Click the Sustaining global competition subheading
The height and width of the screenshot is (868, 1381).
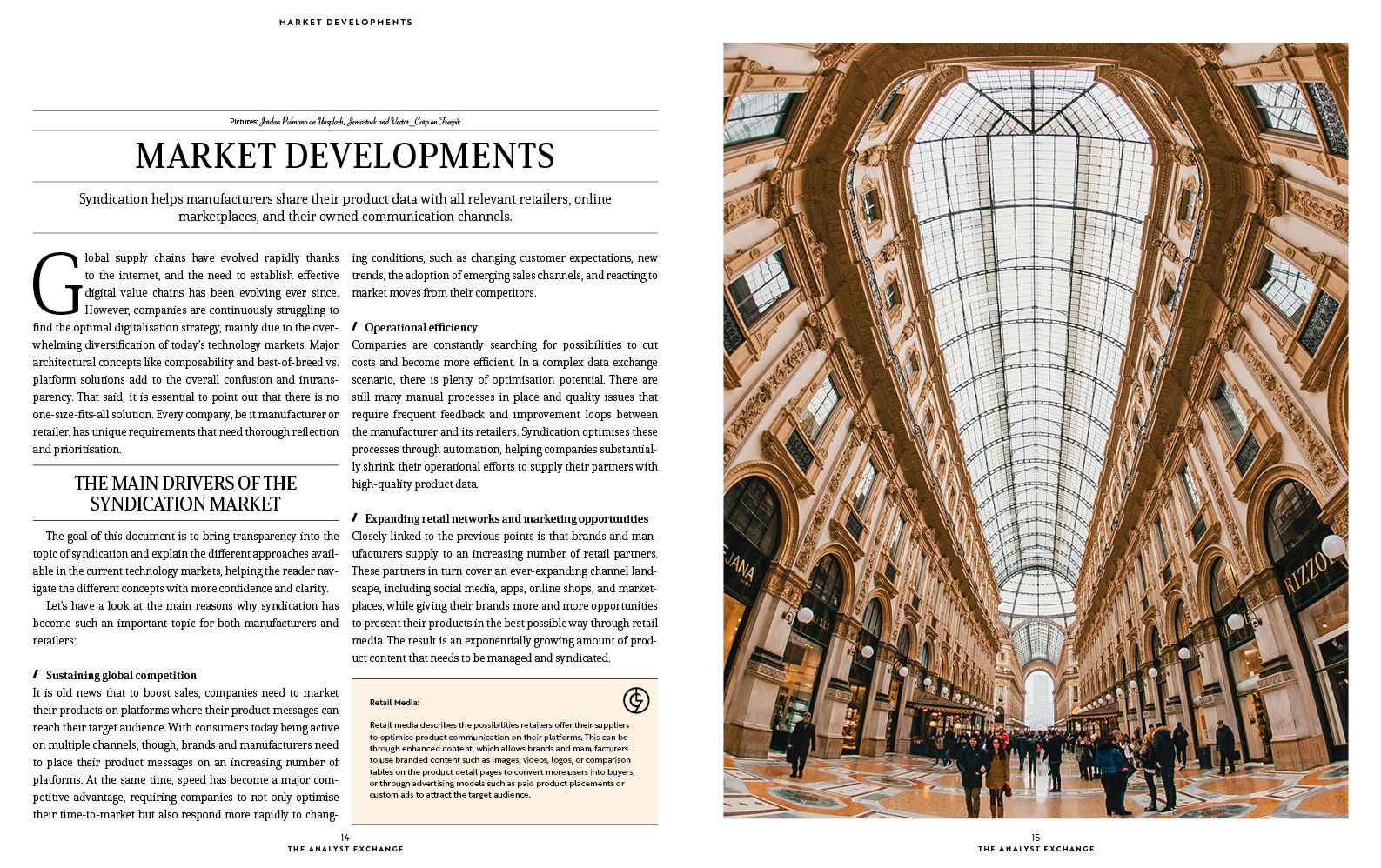point(121,675)
